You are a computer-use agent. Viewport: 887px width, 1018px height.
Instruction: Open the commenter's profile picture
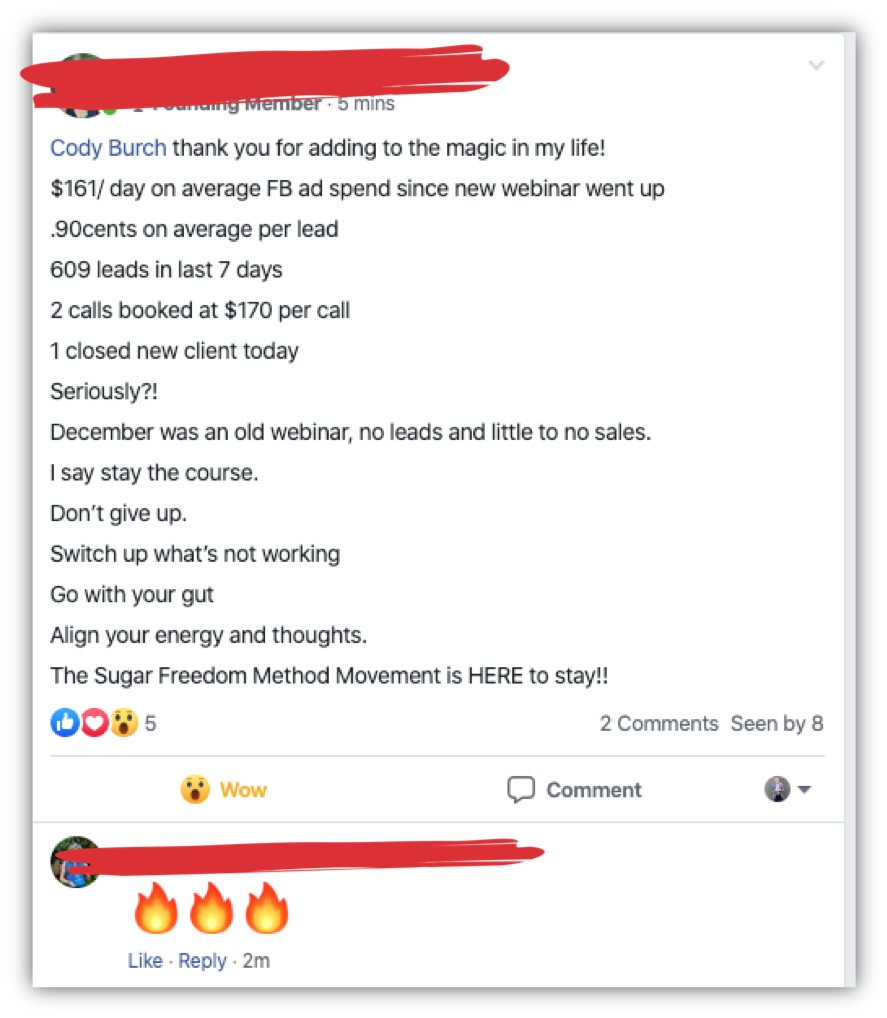point(77,862)
